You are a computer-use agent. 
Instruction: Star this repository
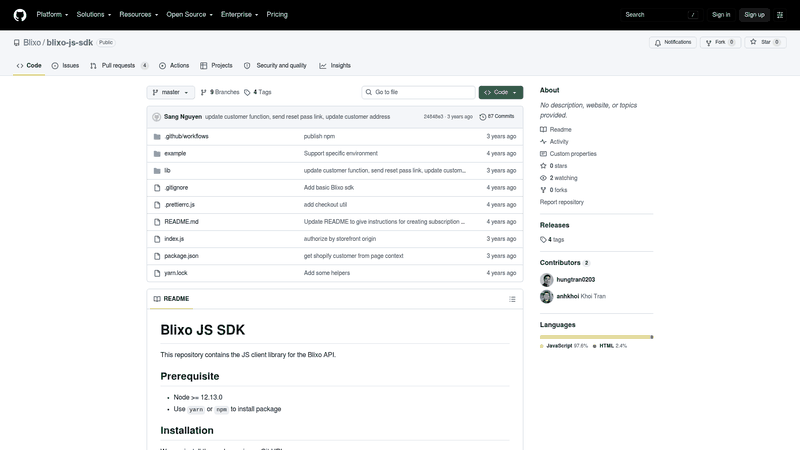765,42
